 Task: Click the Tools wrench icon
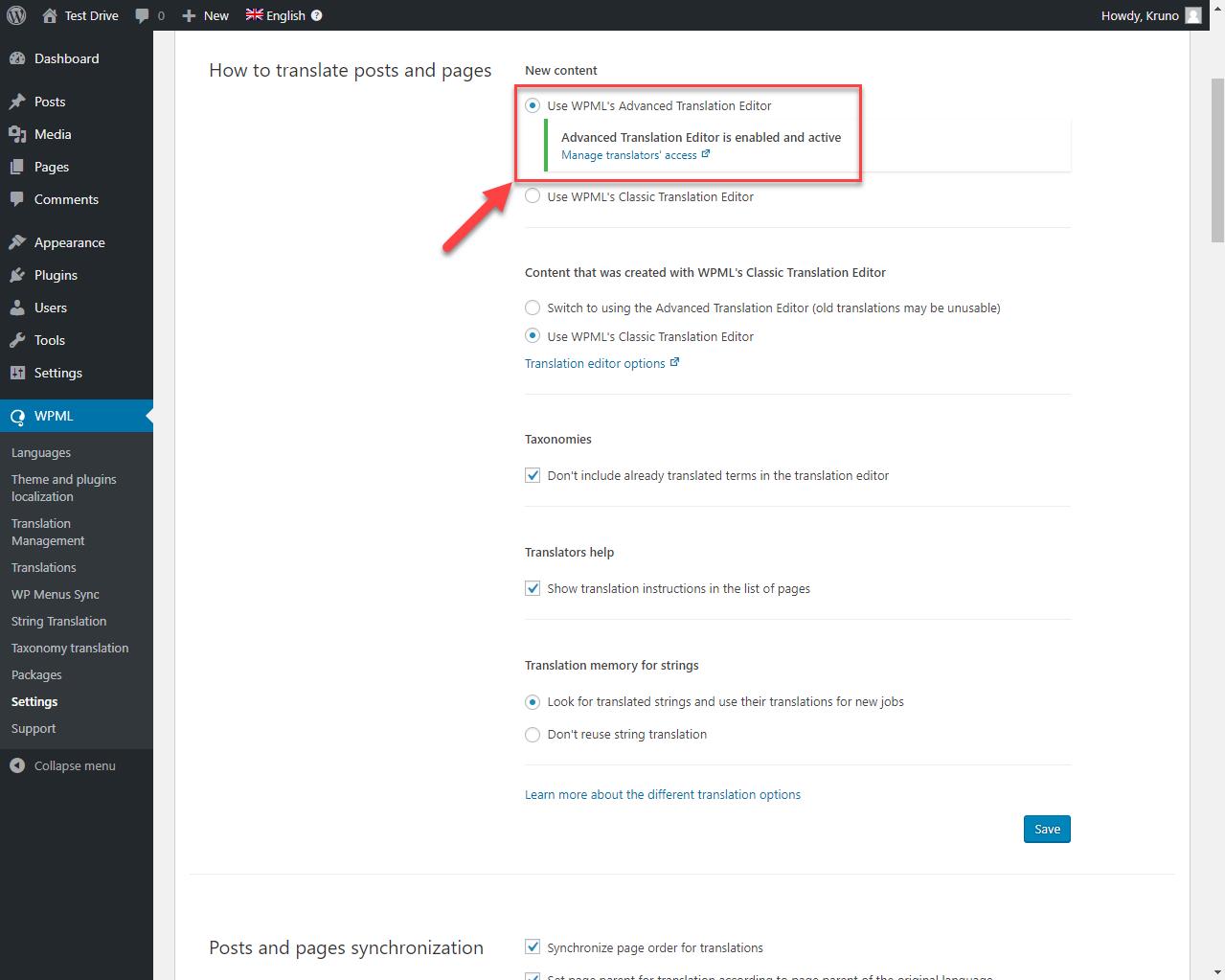tap(17, 340)
